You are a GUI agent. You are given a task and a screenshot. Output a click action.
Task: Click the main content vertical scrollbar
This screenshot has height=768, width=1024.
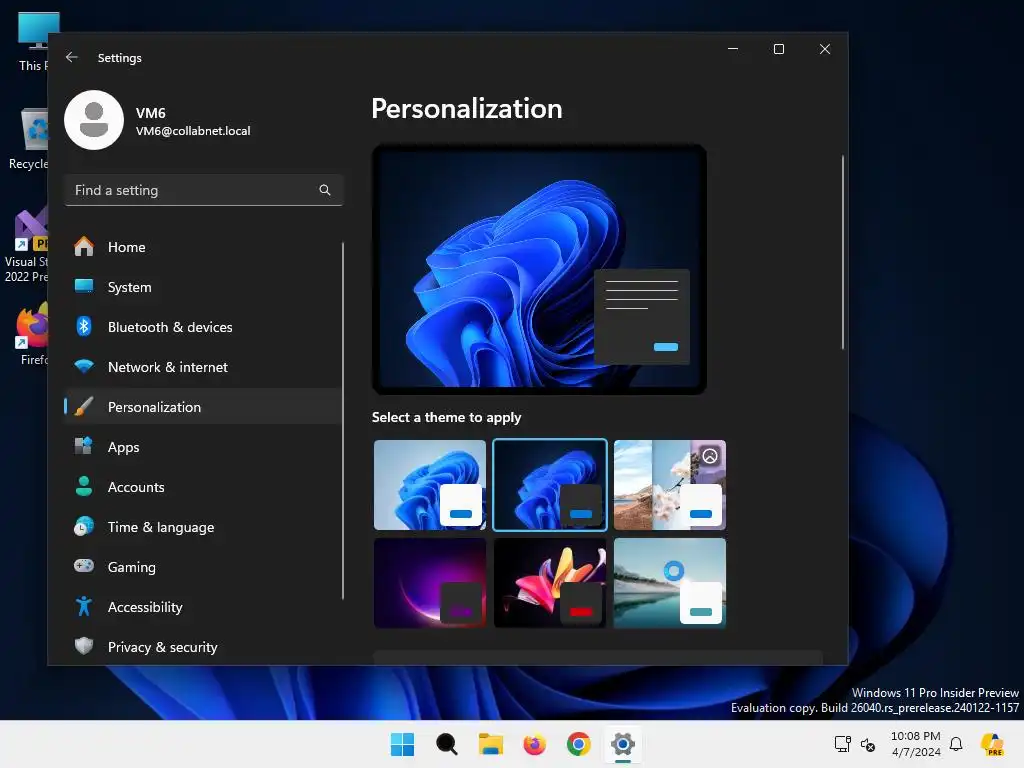click(842, 252)
